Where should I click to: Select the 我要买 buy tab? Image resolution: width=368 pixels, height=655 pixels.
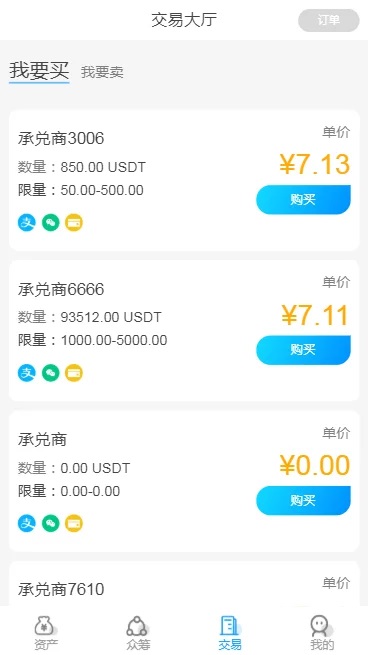[x=39, y=71]
